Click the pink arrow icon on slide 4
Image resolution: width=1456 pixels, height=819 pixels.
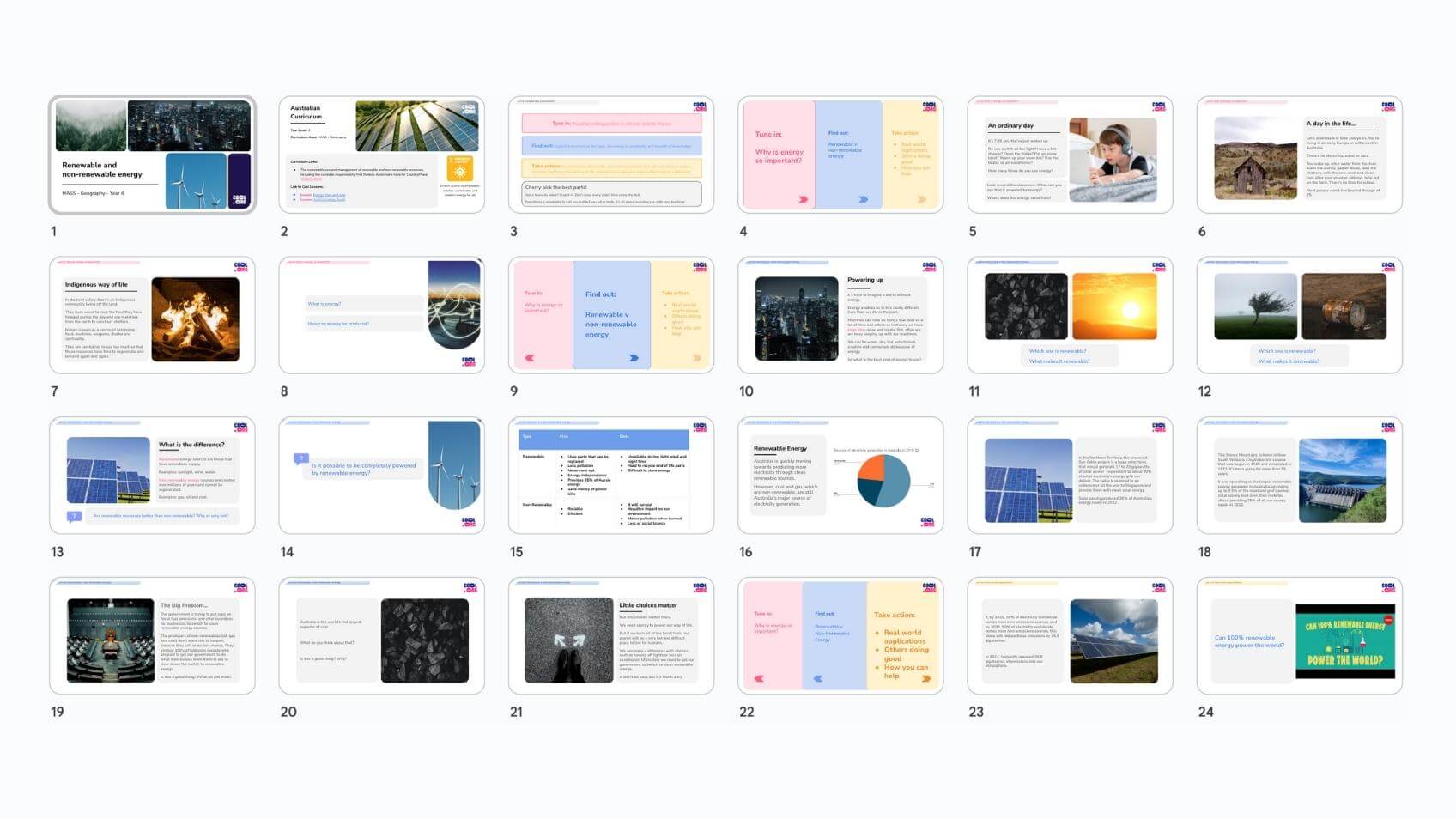pos(803,199)
